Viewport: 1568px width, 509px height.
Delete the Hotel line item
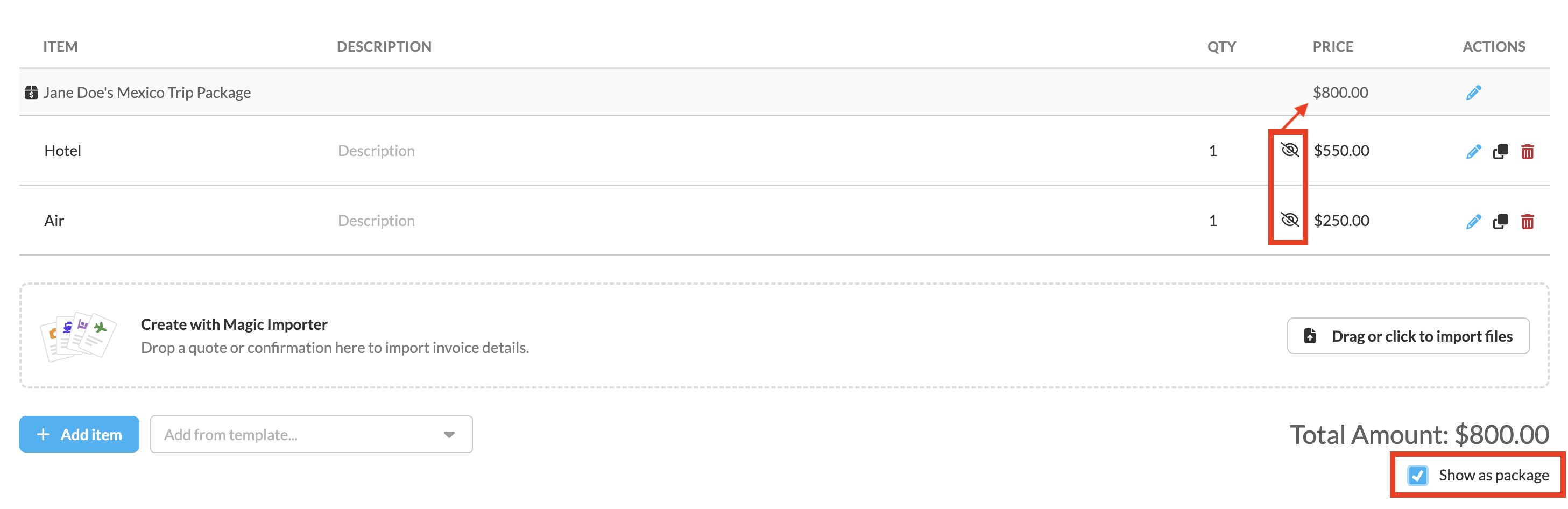tap(1527, 152)
